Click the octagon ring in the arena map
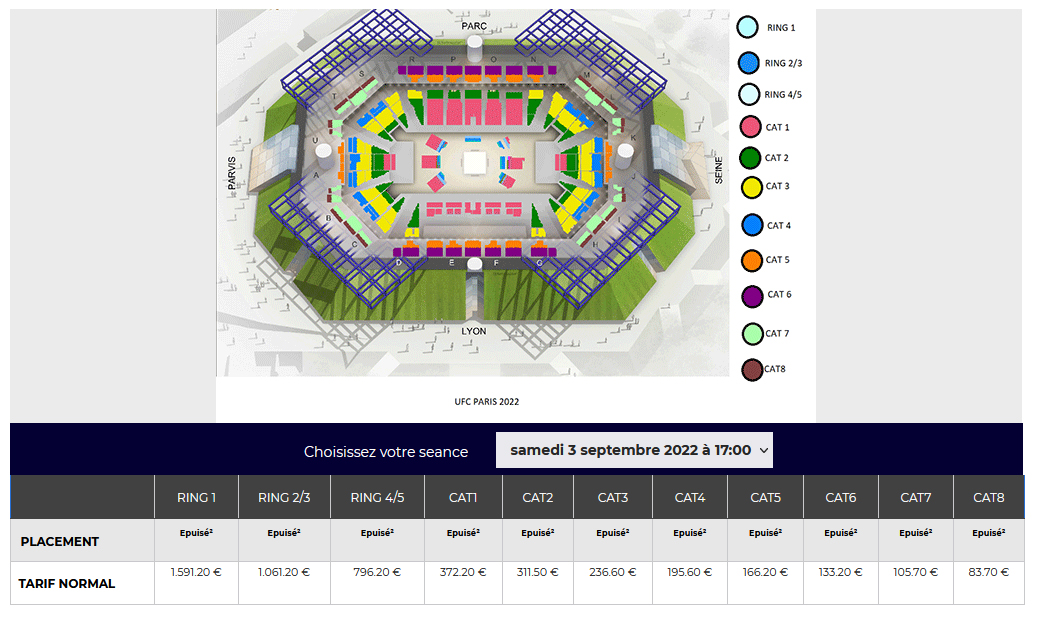This screenshot has width=1053, height=621. (x=474, y=161)
